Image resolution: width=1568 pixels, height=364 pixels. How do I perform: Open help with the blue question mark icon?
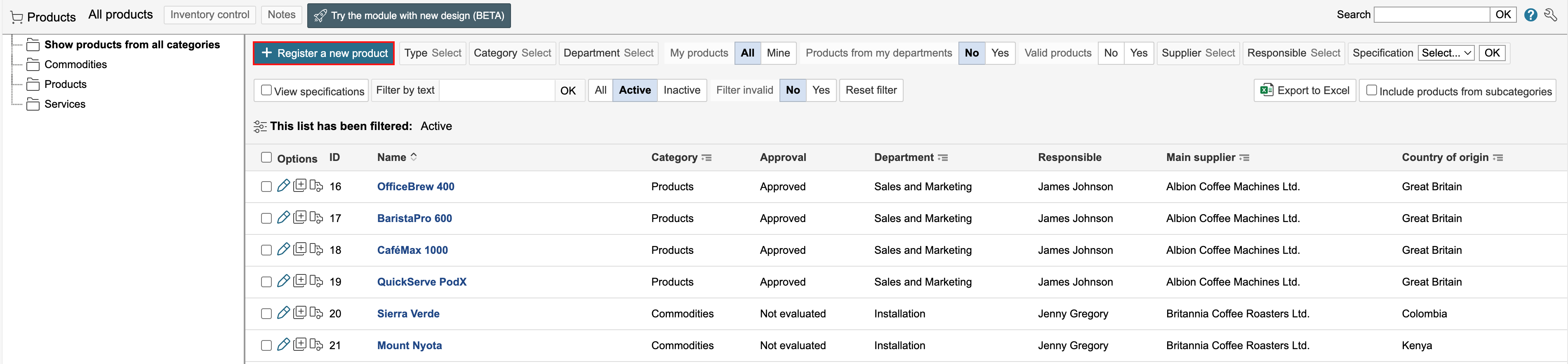tap(1530, 15)
